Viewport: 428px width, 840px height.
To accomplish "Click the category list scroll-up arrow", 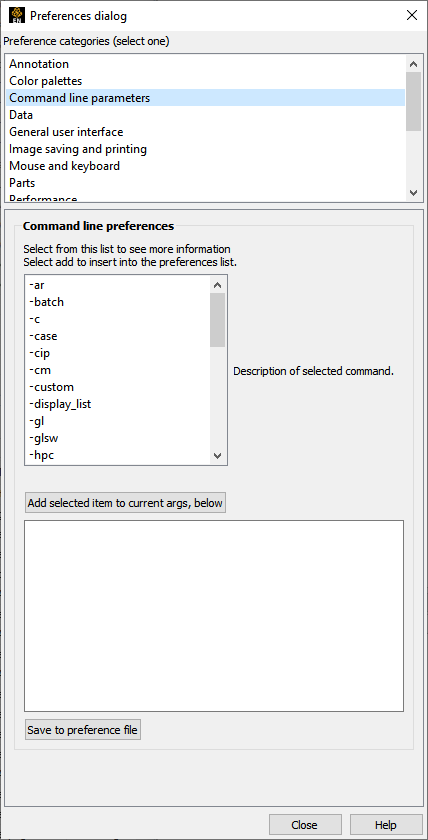I will [x=413, y=64].
